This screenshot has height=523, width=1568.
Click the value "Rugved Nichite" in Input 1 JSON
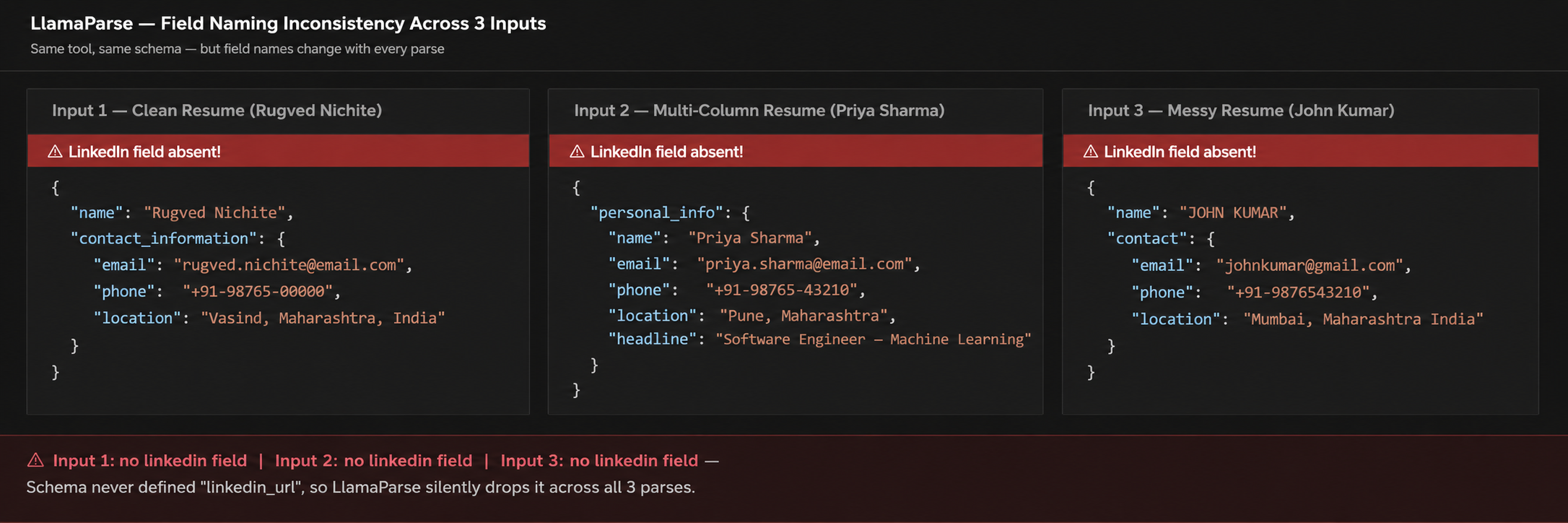214,213
